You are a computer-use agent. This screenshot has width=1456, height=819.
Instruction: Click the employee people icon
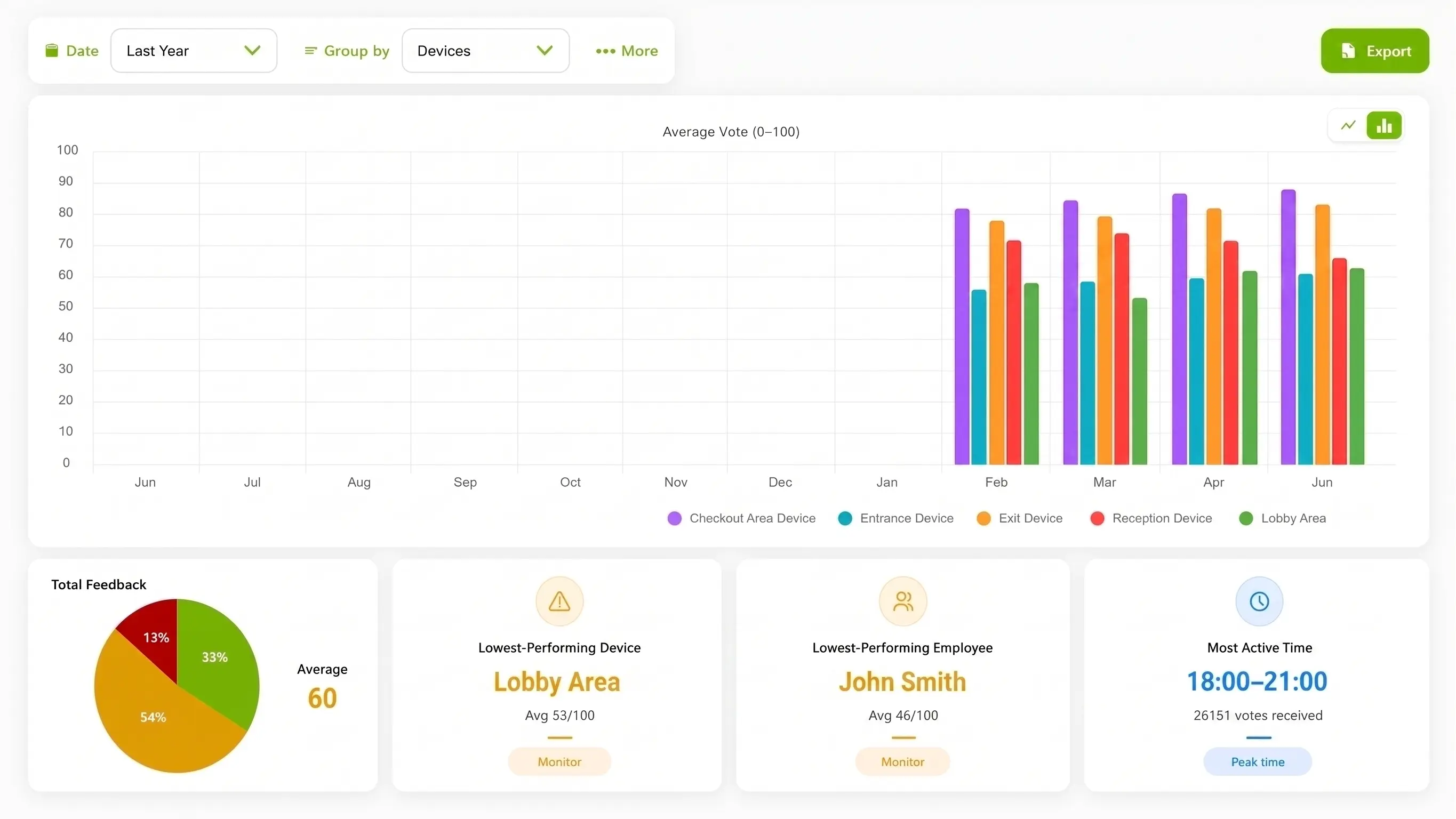pyautogui.click(x=902, y=601)
